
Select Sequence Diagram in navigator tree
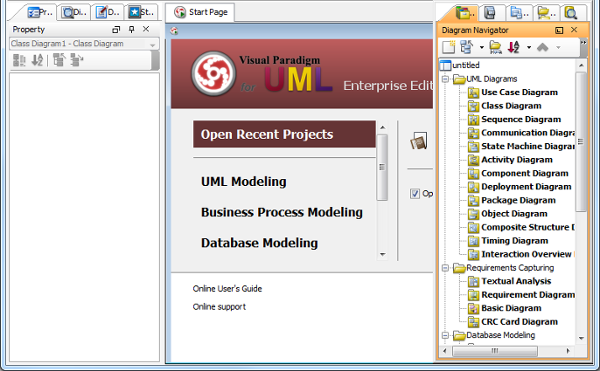pos(521,119)
